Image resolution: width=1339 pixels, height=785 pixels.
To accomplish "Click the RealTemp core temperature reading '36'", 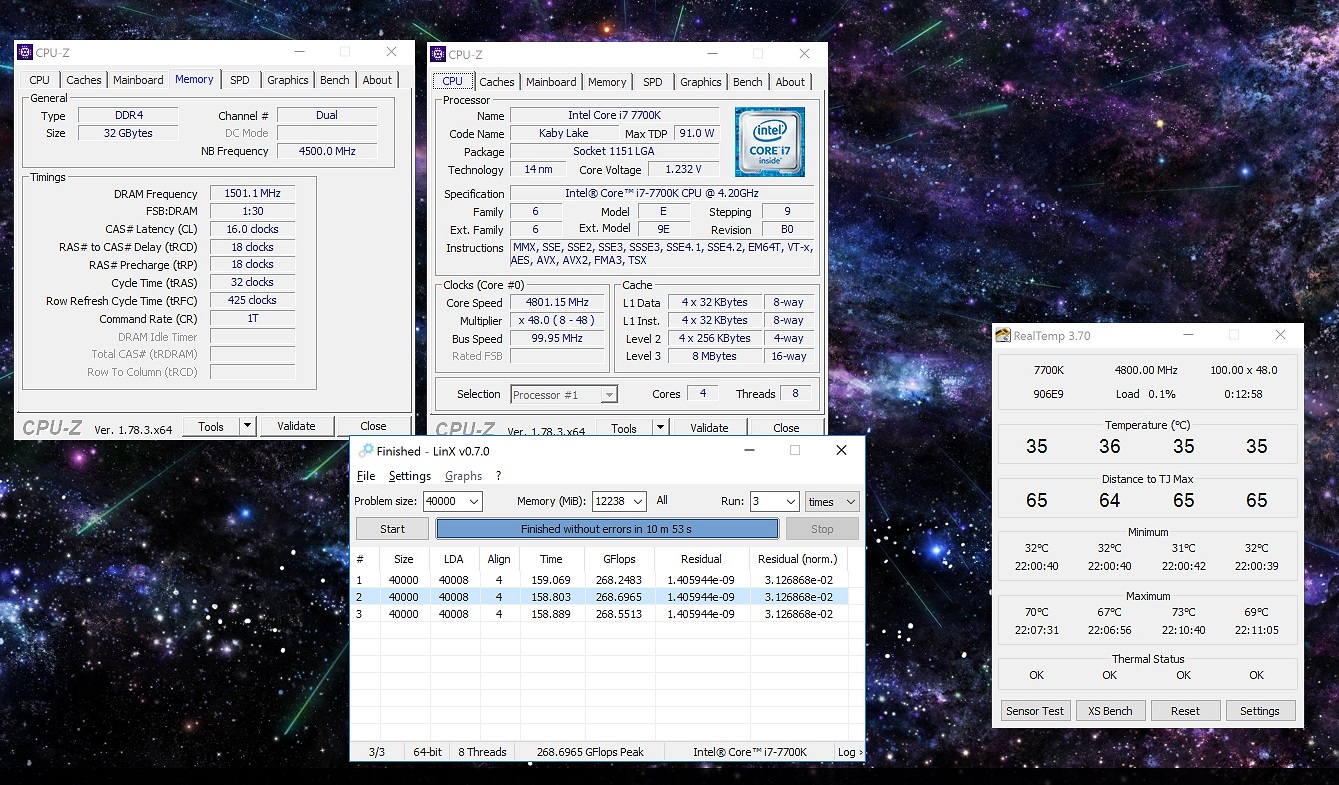I will pos(1110,447).
